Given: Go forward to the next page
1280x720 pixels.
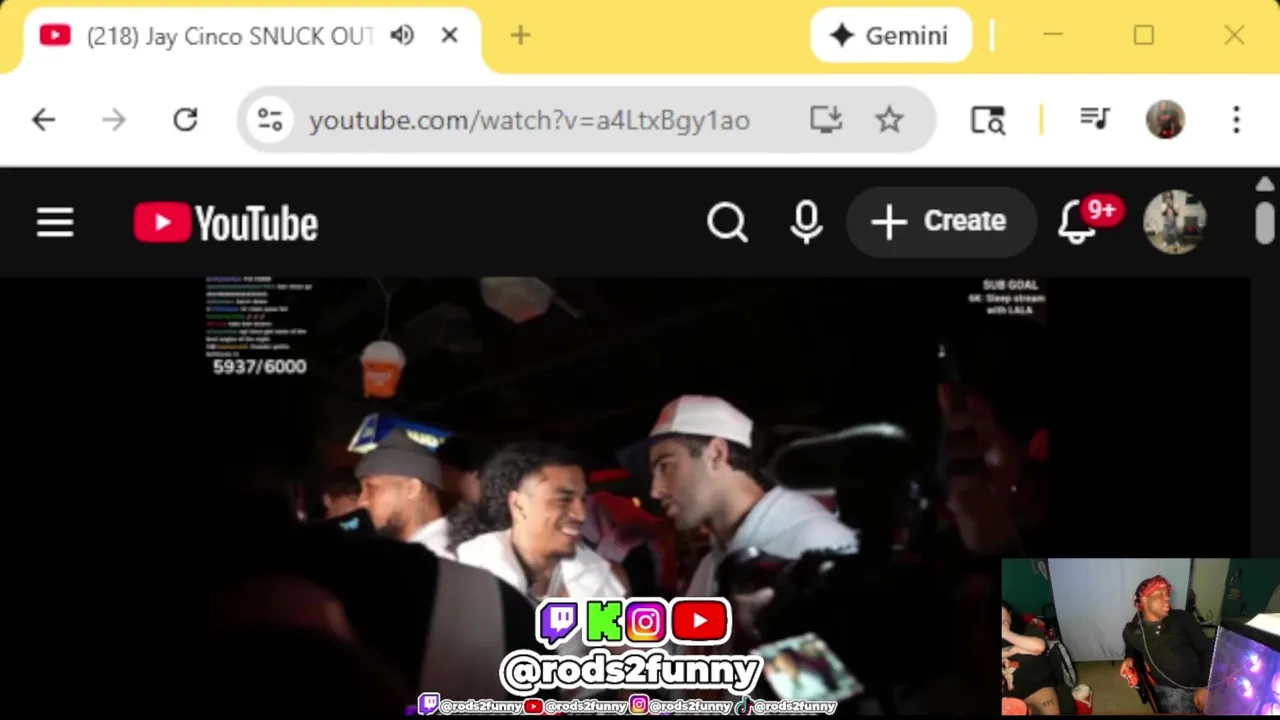Looking at the screenshot, I should (x=114, y=120).
